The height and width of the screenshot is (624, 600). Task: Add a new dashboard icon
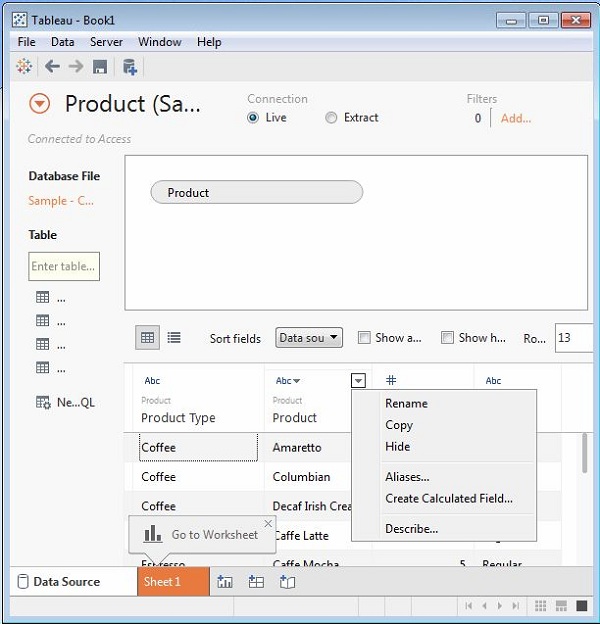coord(256,582)
